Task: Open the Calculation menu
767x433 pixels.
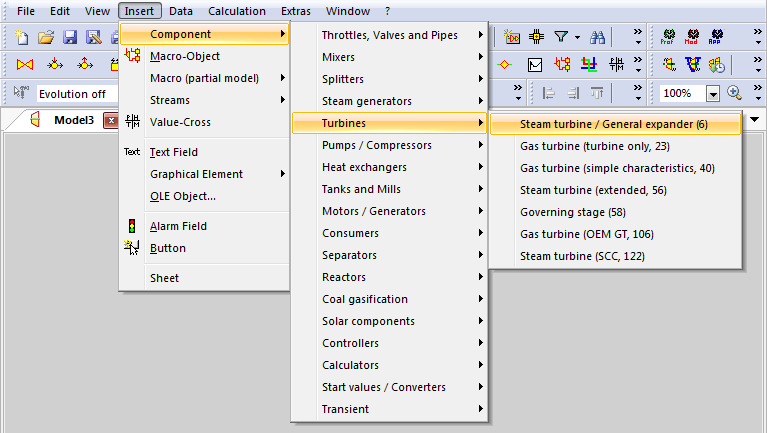Action: (x=237, y=11)
